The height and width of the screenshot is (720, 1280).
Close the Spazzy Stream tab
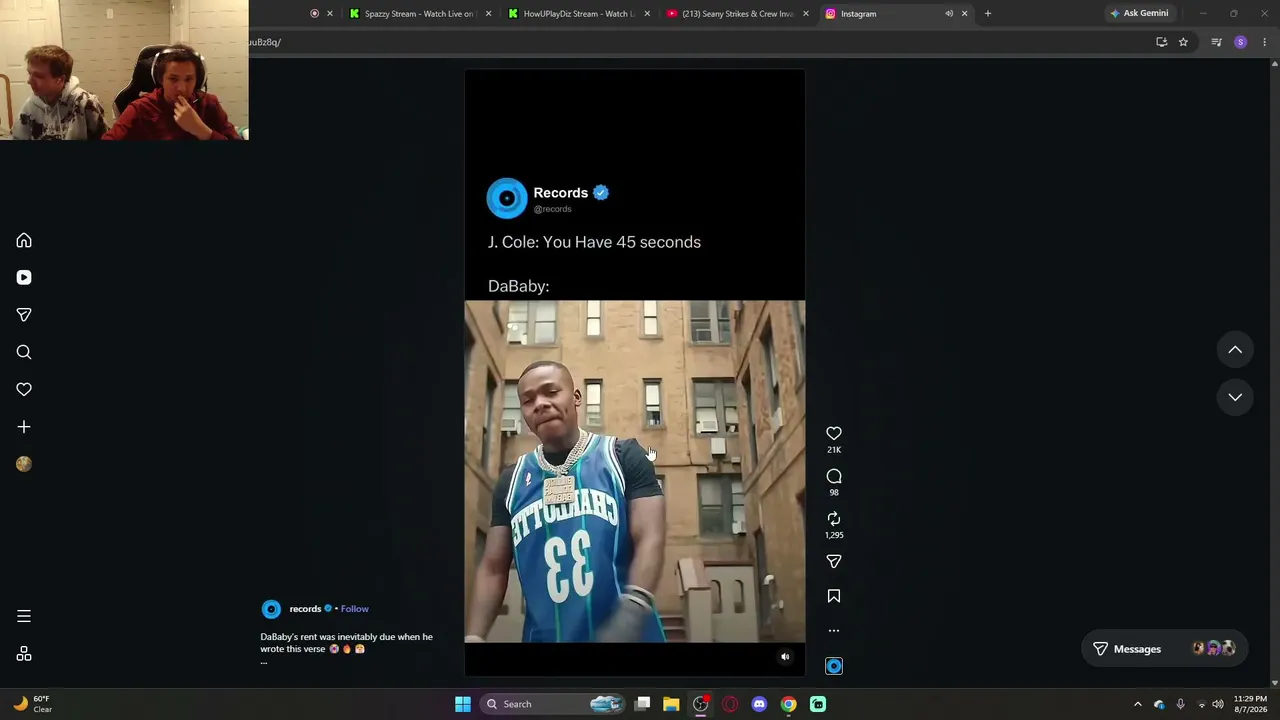(x=488, y=14)
